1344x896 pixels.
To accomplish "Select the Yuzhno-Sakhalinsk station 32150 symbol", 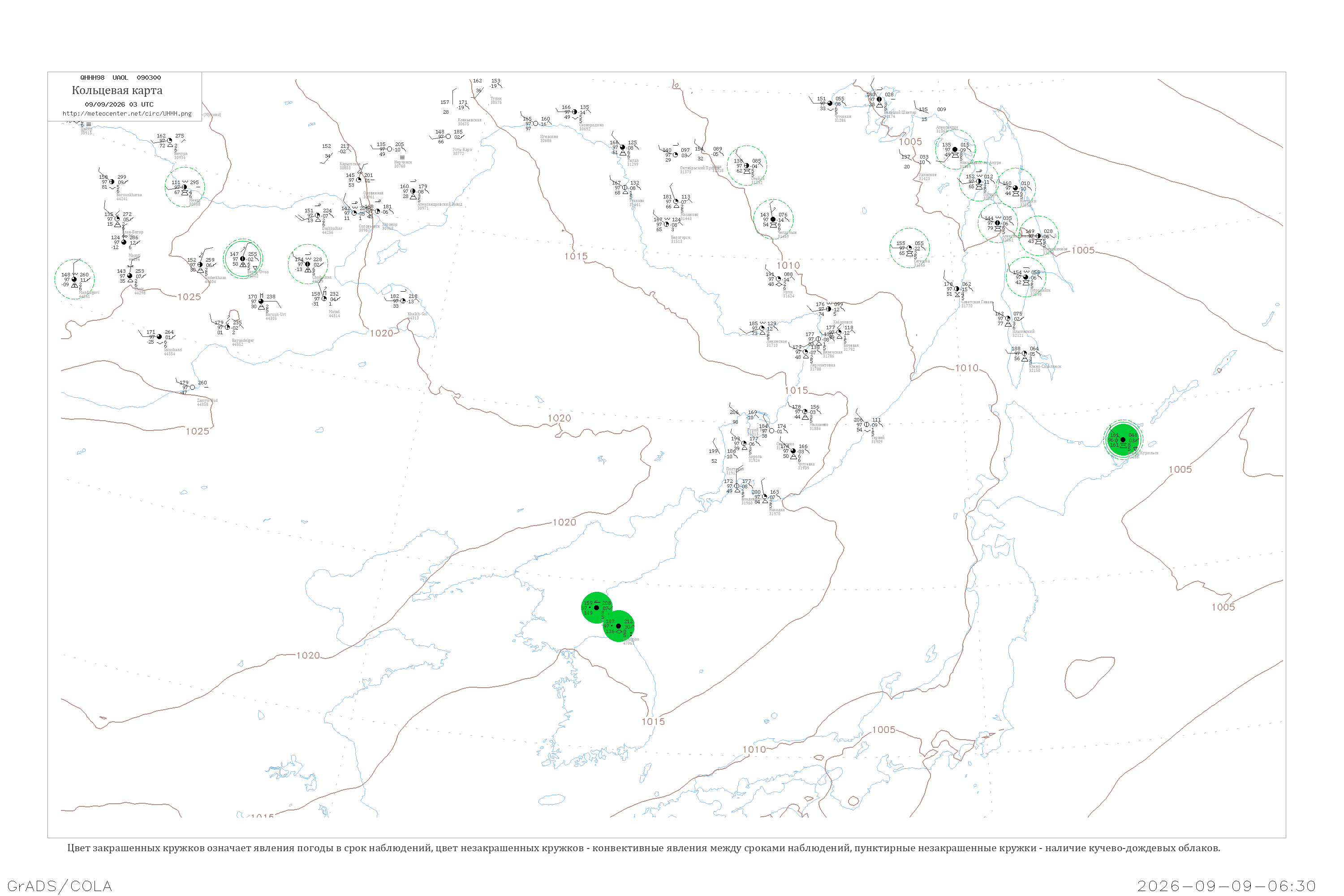I will click(x=1025, y=353).
